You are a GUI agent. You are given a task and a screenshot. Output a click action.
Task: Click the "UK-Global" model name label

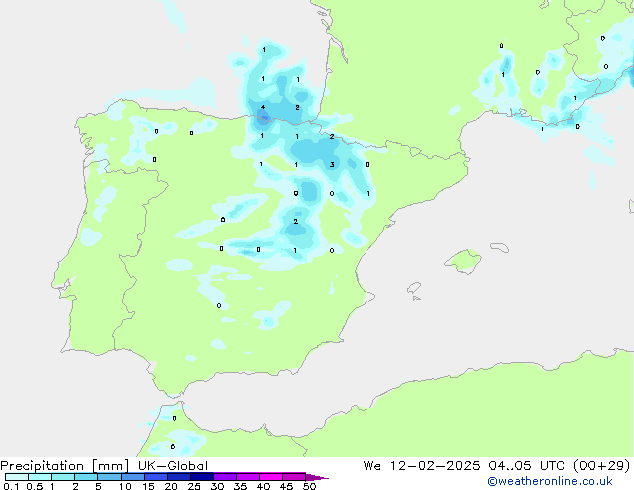click(x=173, y=466)
